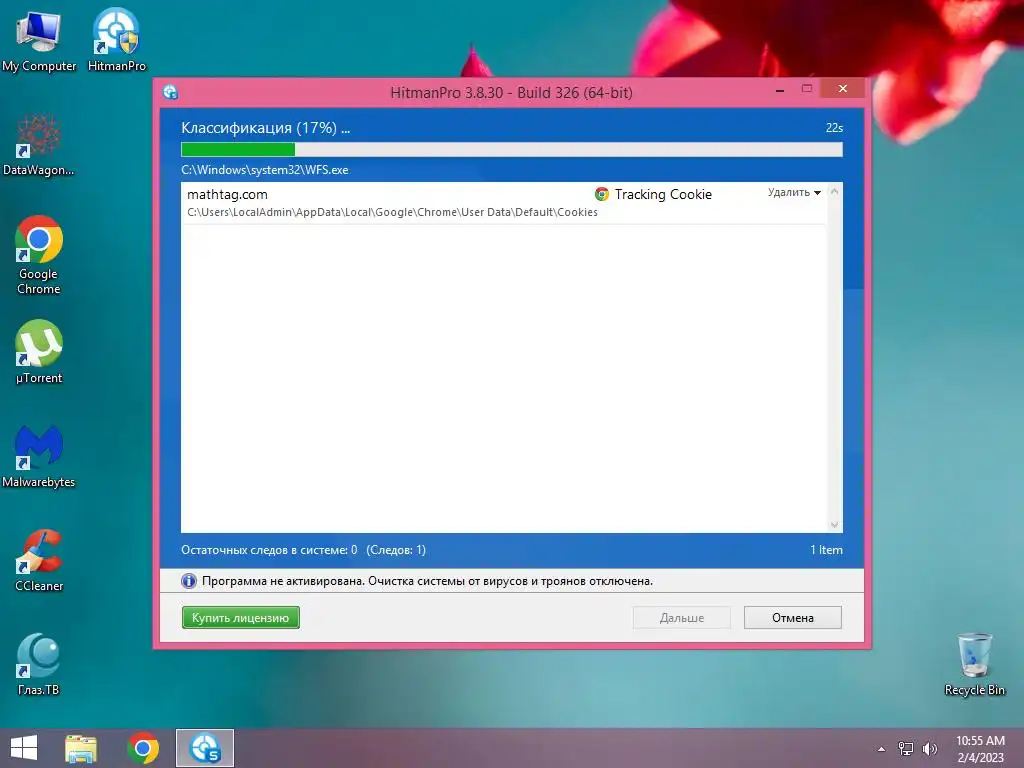Click Классификация (17%) status heading
The width and height of the screenshot is (1024, 768).
coord(266,128)
